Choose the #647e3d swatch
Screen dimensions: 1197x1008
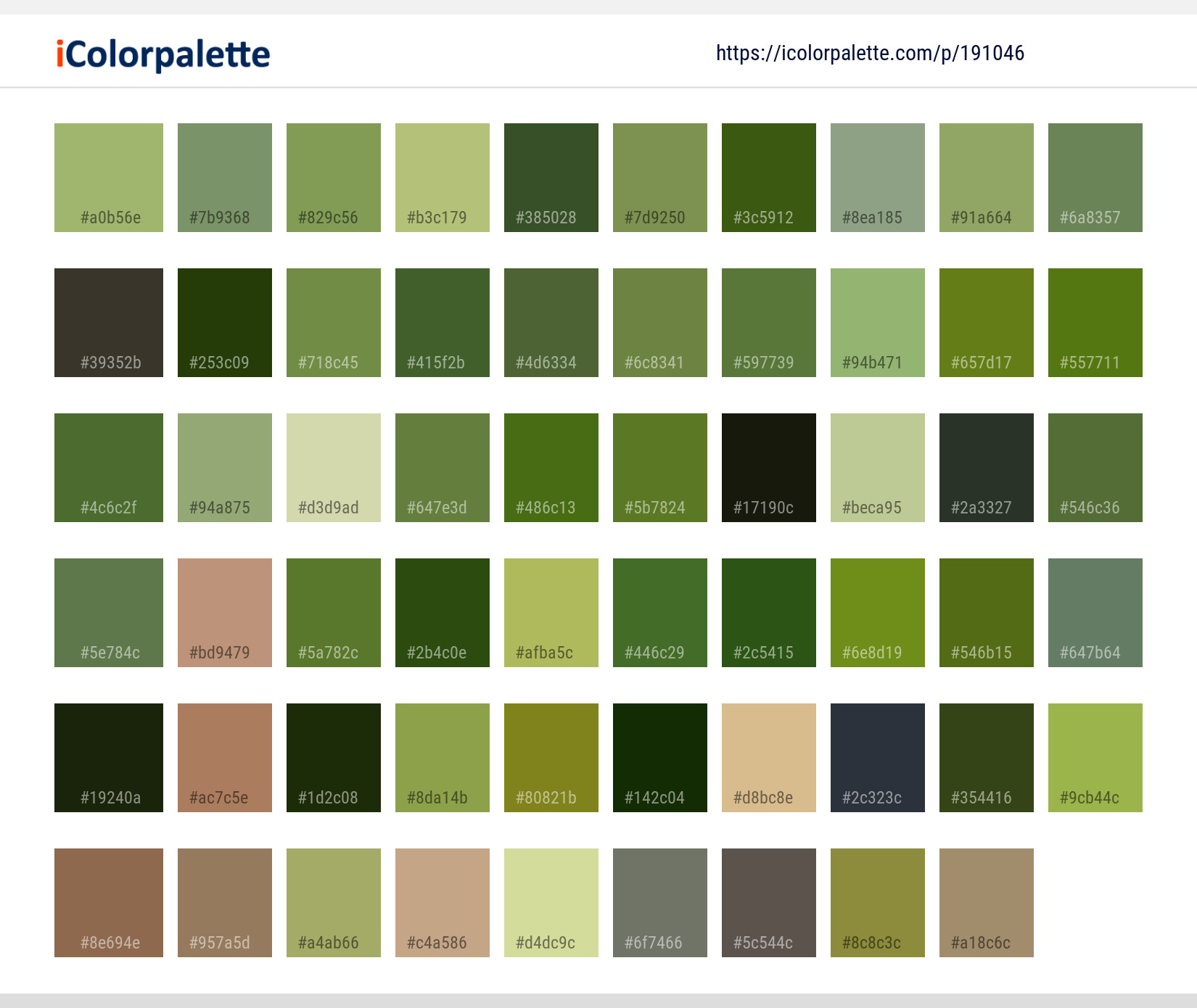click(x=443, y=468)
